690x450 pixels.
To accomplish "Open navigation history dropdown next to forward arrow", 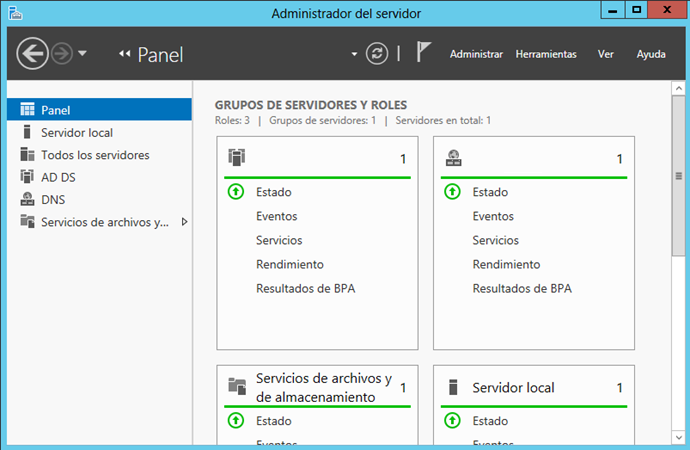I will point(82,54).
